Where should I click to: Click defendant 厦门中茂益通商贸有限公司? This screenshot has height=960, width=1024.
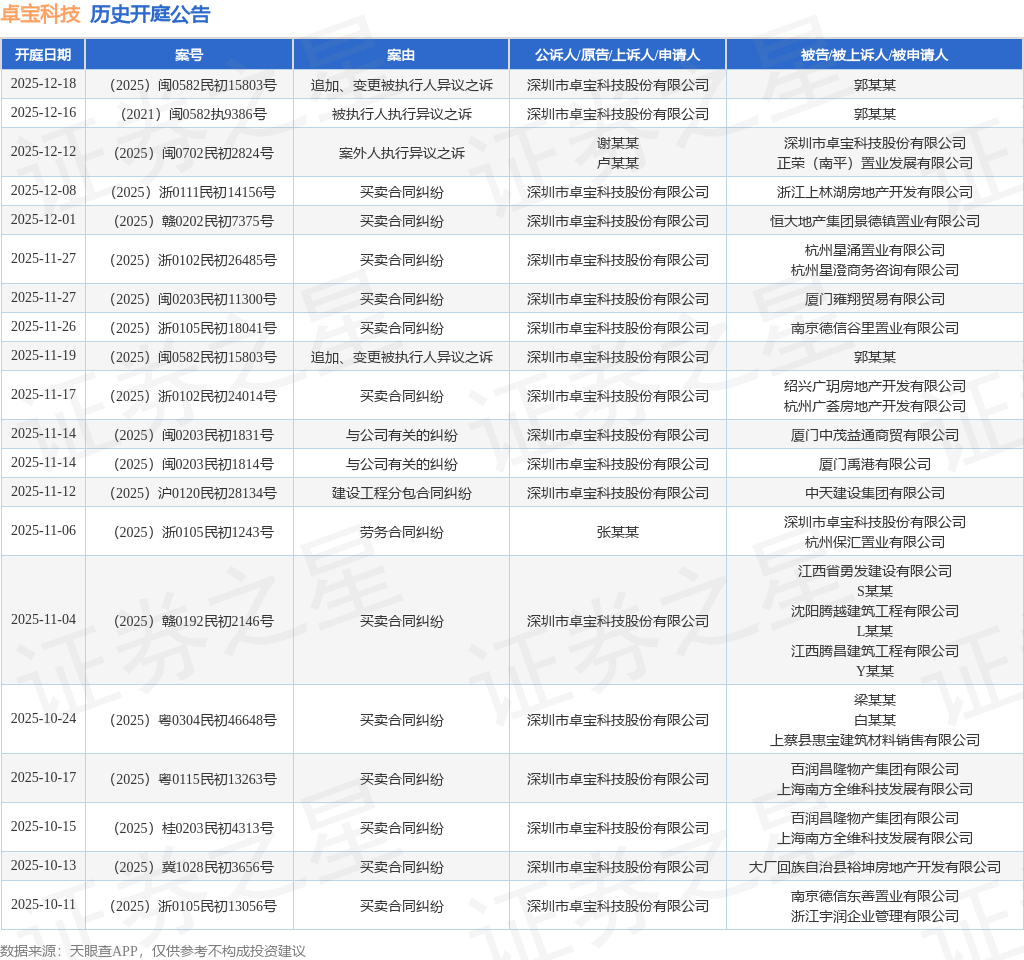click(874, 435)
